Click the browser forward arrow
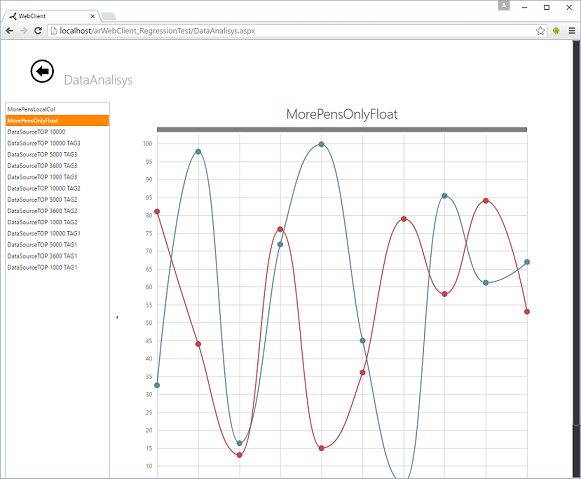The image size is (581, 479). click(x=24, y=31)
